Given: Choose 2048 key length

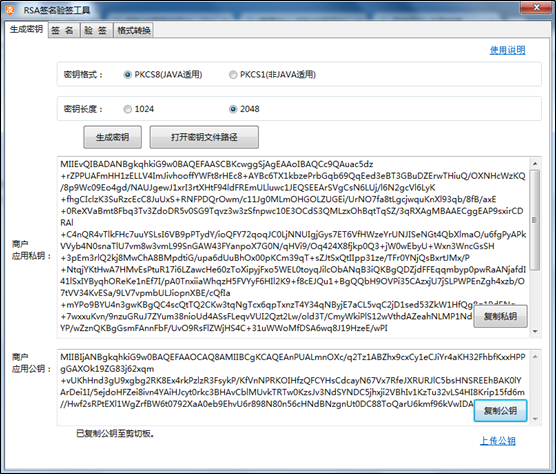Looking at the screenshot, I should click(x=233, y=109).
